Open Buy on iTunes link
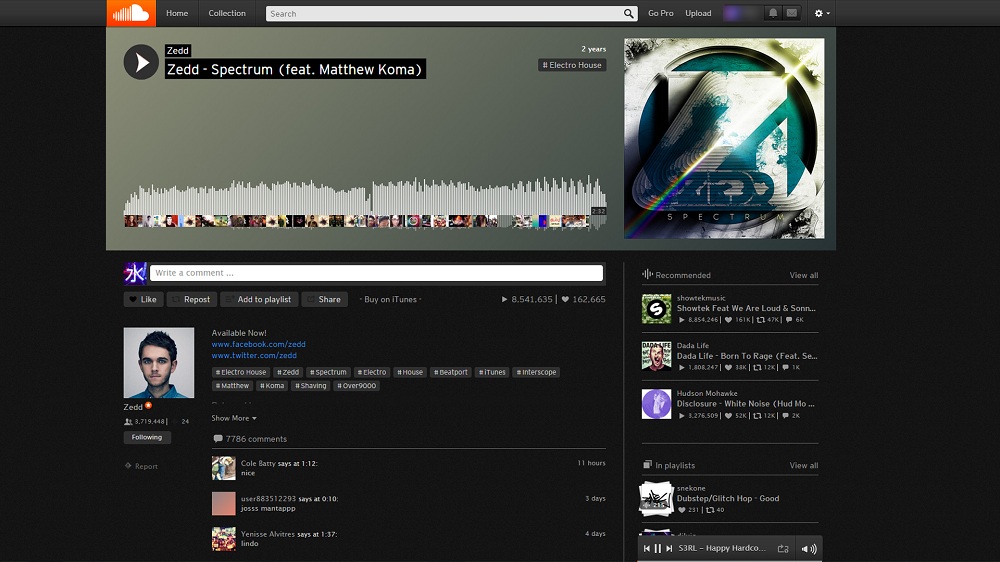This screenshot has height=562, width=1000. [390, 299]
